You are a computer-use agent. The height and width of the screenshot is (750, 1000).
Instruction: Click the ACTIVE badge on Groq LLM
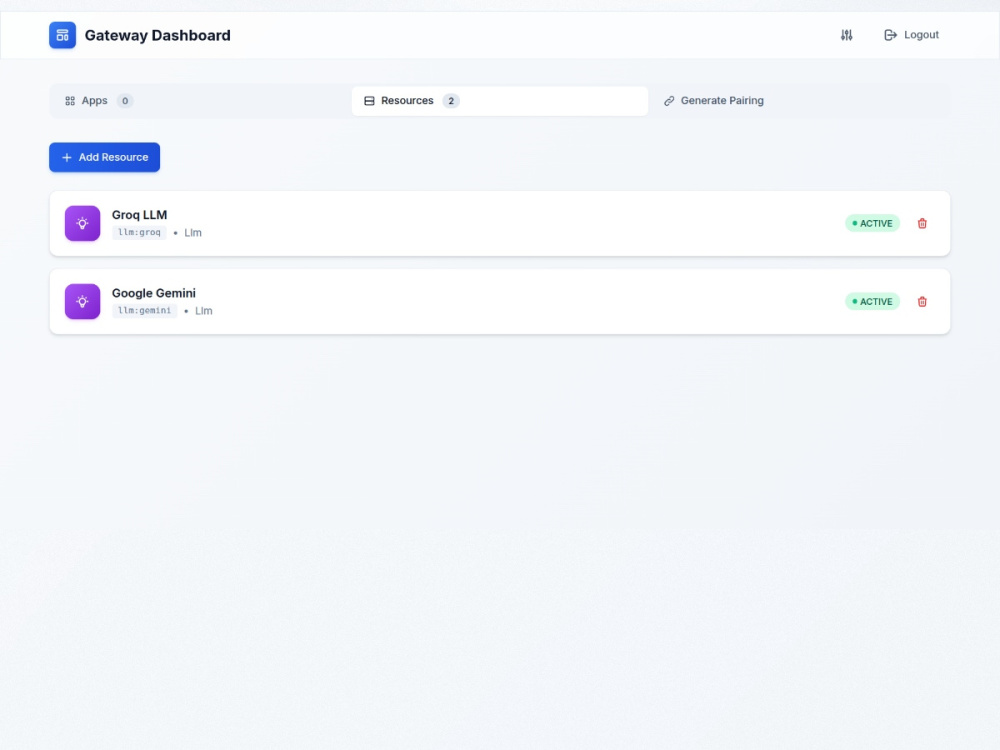coord(872,223)
